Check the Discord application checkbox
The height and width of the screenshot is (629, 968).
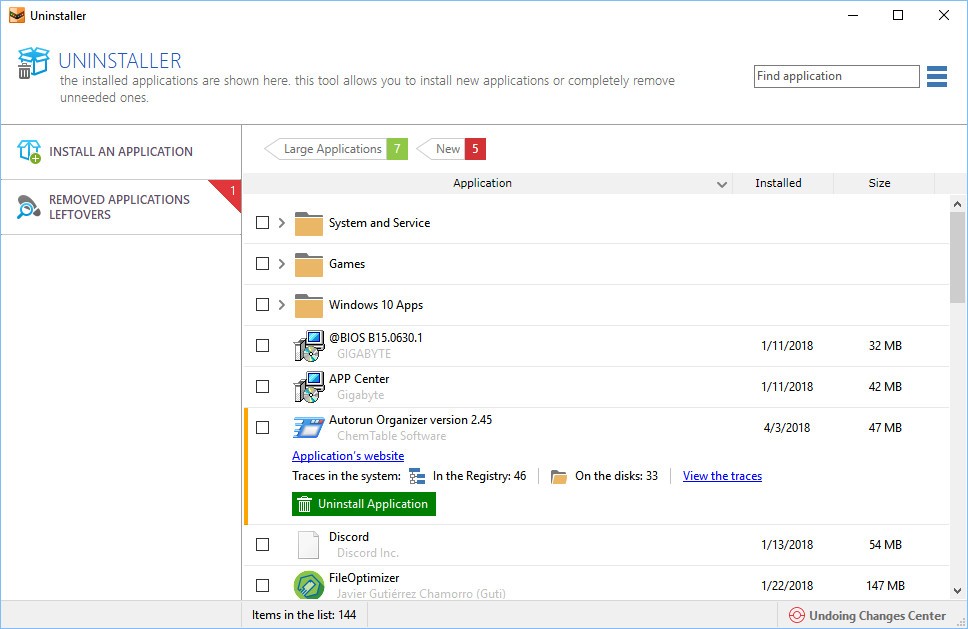click(262, 545)
